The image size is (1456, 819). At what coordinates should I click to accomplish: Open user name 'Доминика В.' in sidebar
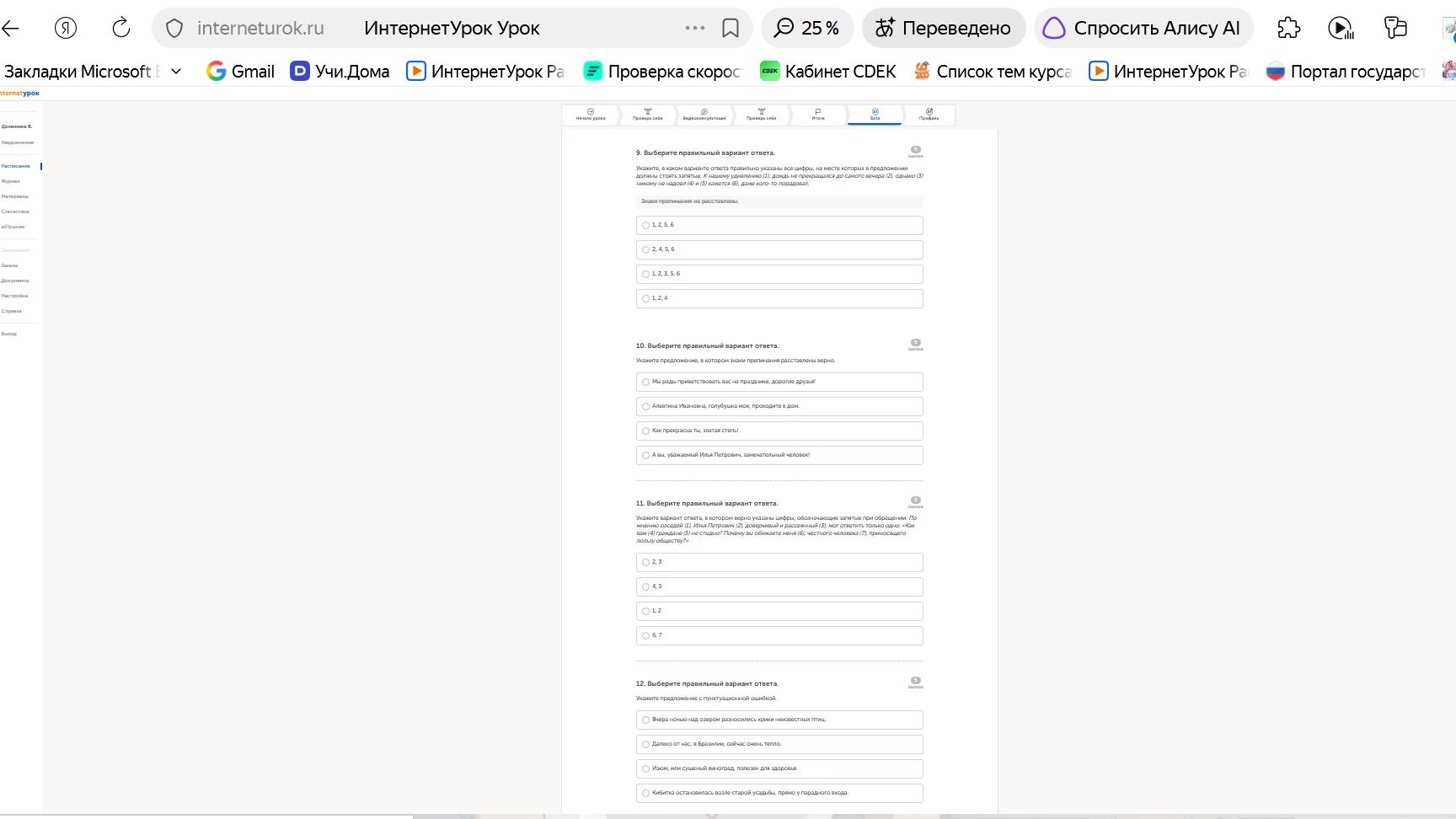(17, 126)
